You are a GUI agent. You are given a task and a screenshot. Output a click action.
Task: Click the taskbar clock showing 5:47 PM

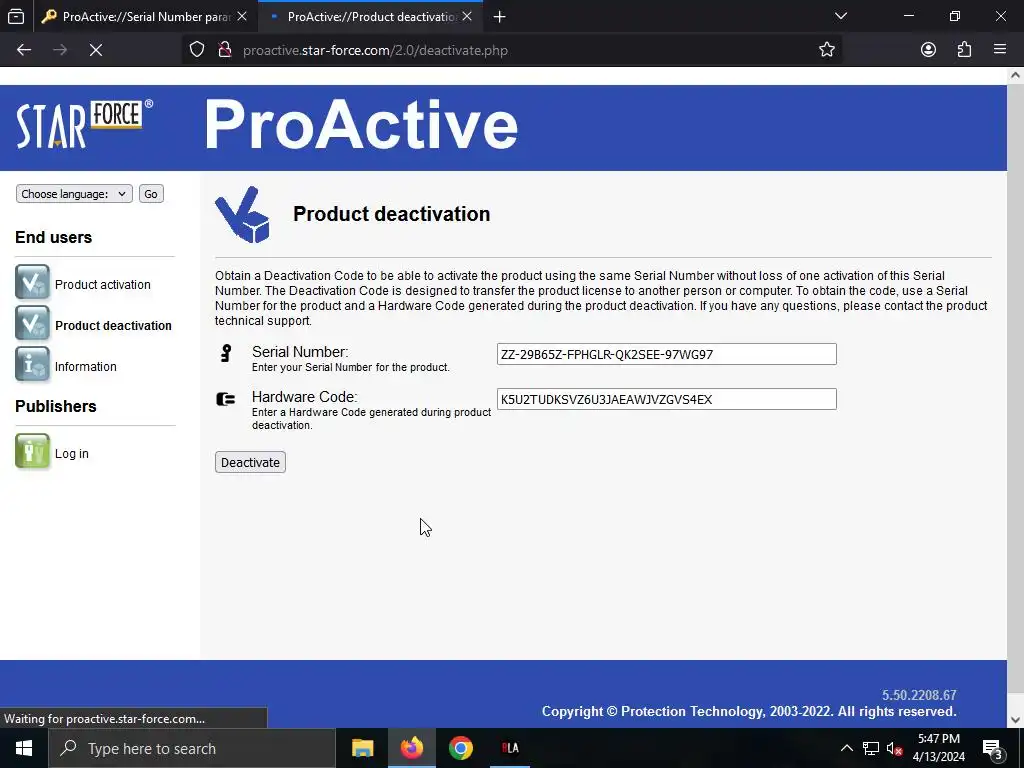(x=938, y=748)
